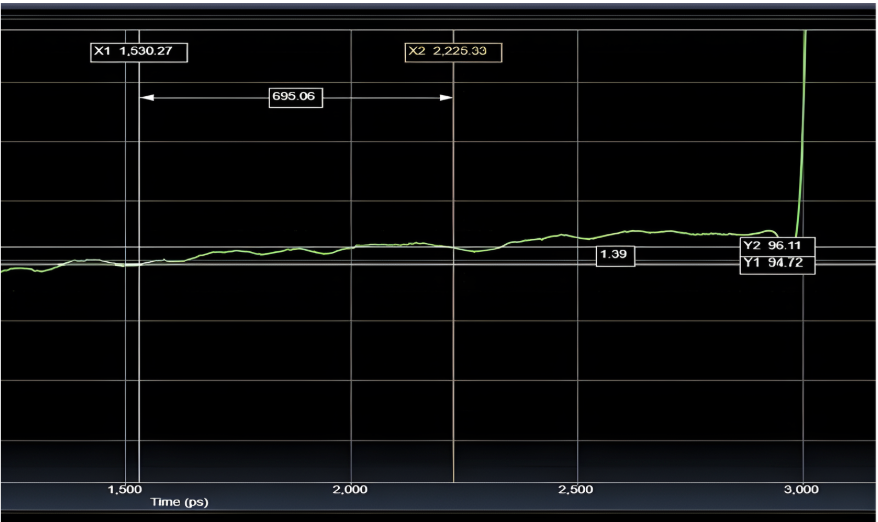Click the X1 1,530.27 cursor label
This screenshot has width=878, height=522.
coord(137,51)
